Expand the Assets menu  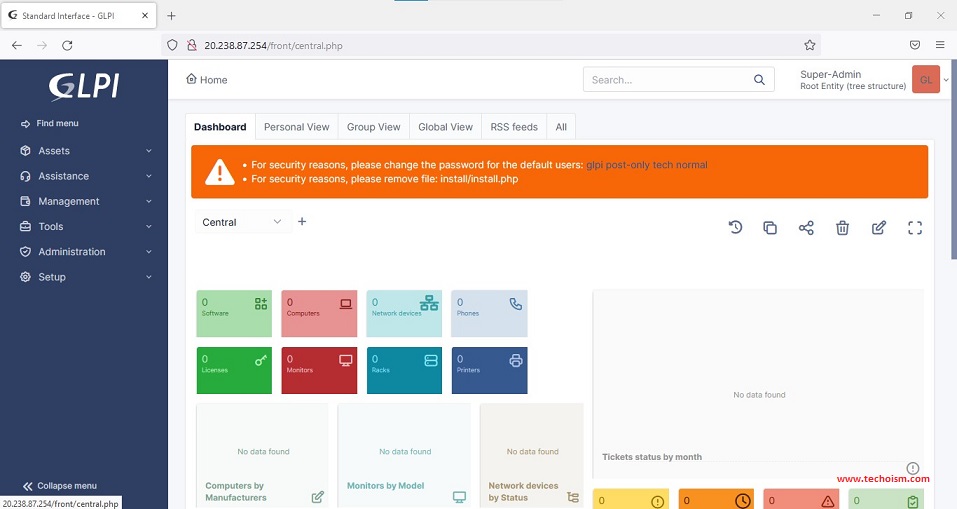85,151
